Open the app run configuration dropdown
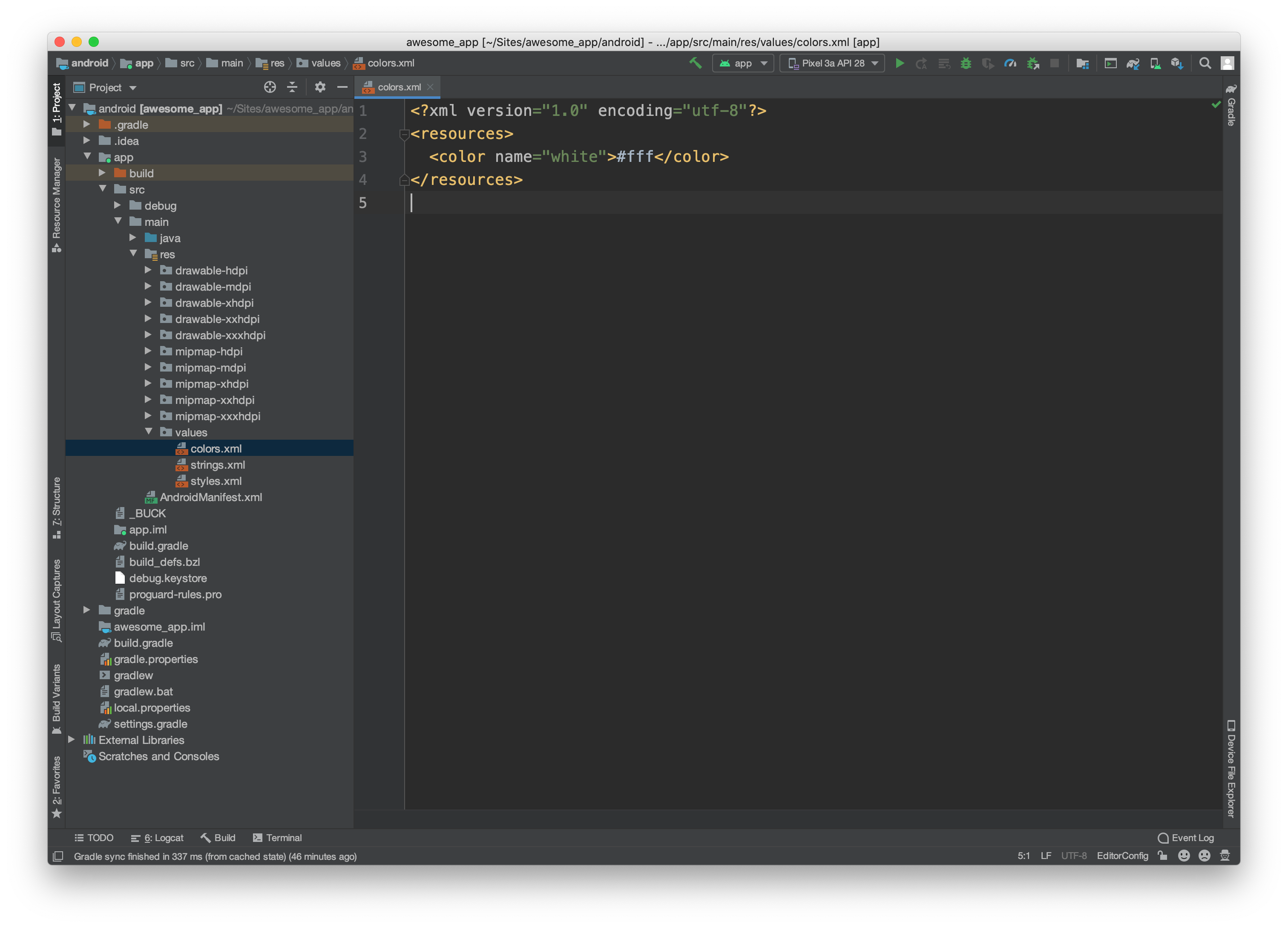 tap(743, 63)
